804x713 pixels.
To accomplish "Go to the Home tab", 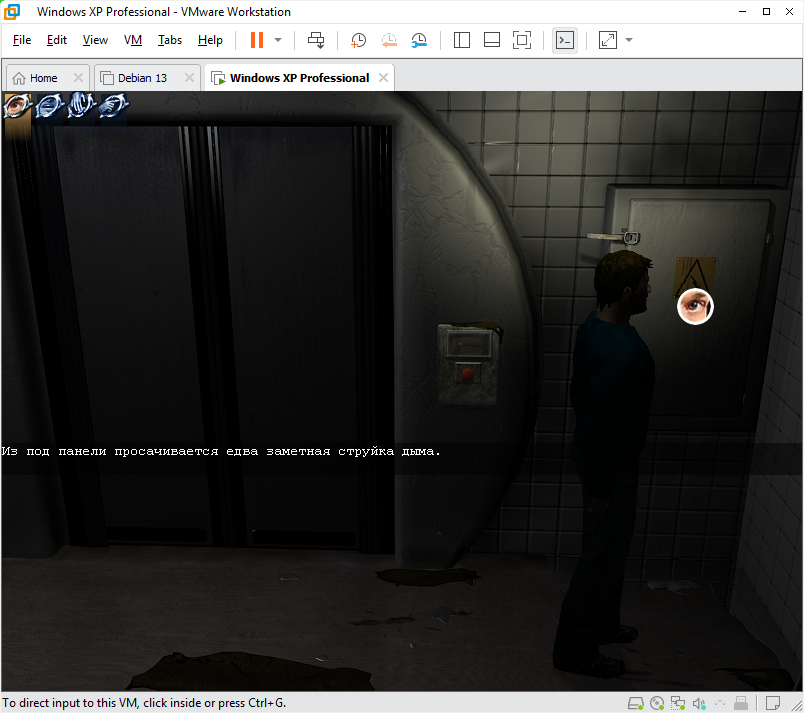I will point(43,78).
